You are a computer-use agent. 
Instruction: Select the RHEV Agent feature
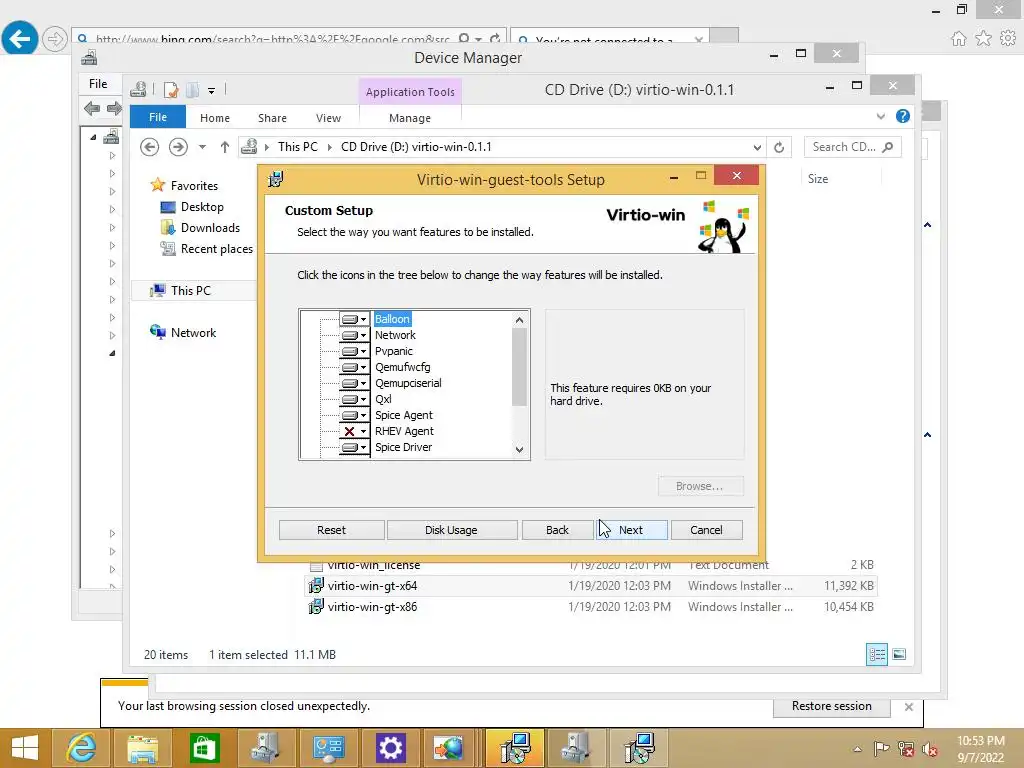point(404,431)
